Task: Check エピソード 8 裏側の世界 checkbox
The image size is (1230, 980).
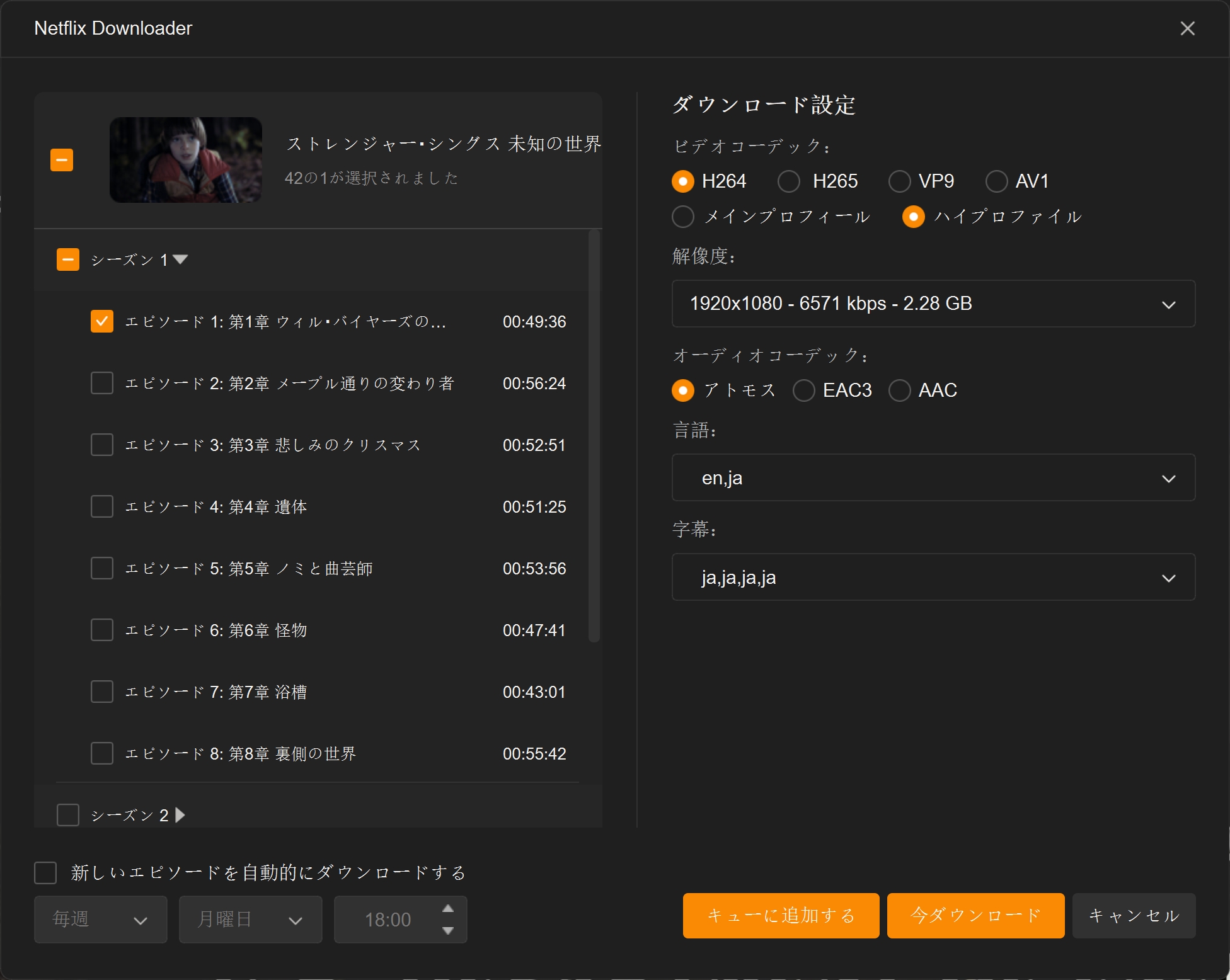Action: coord(102,753)
